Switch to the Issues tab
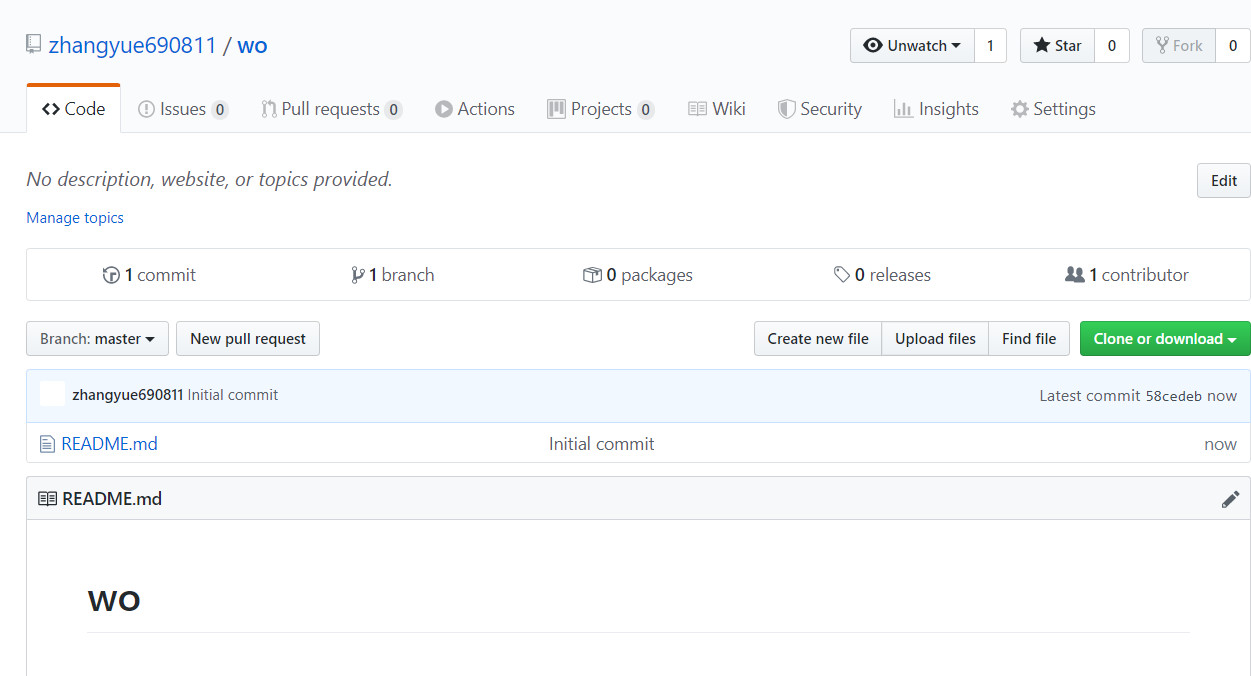Screen dimensions: 1251x676 click(x=183, y=109)
